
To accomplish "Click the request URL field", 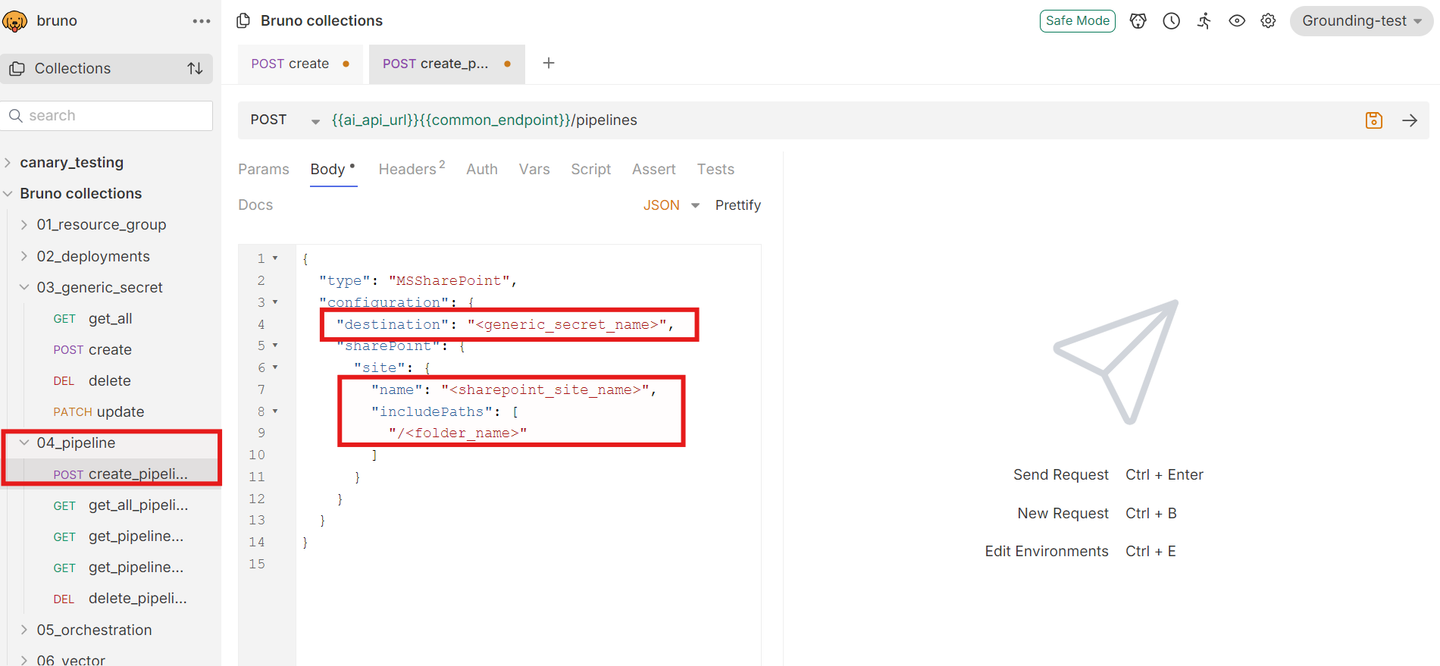I will tap(840, 120).
